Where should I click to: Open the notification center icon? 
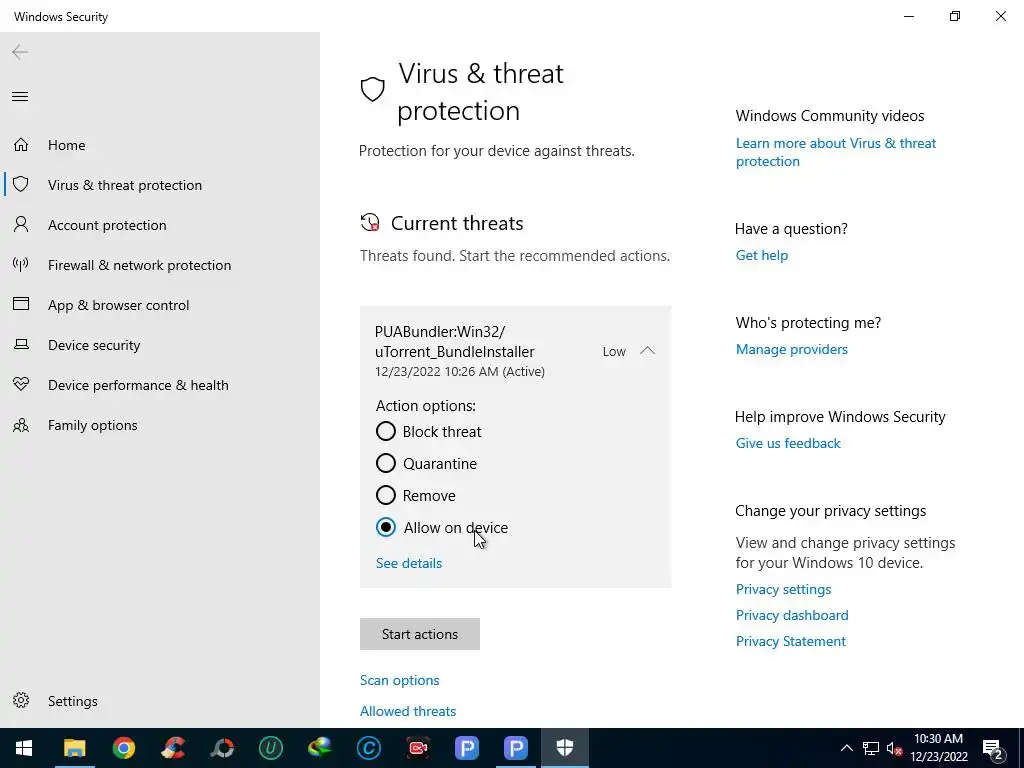pos(993,748)
